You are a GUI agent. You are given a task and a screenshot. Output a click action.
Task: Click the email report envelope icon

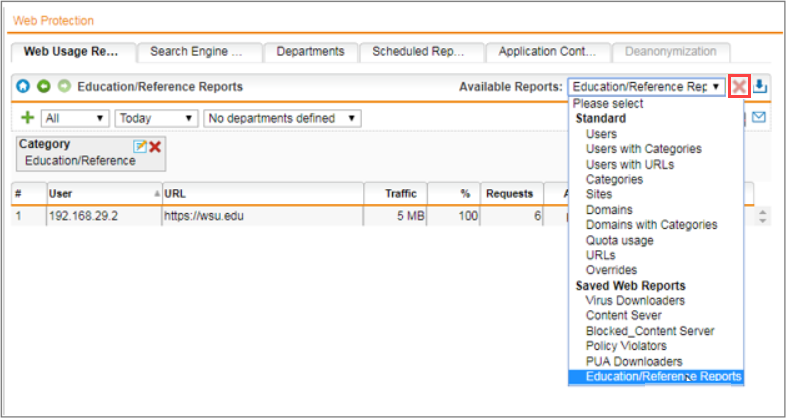pyautogui.click(x=759, y=118)
